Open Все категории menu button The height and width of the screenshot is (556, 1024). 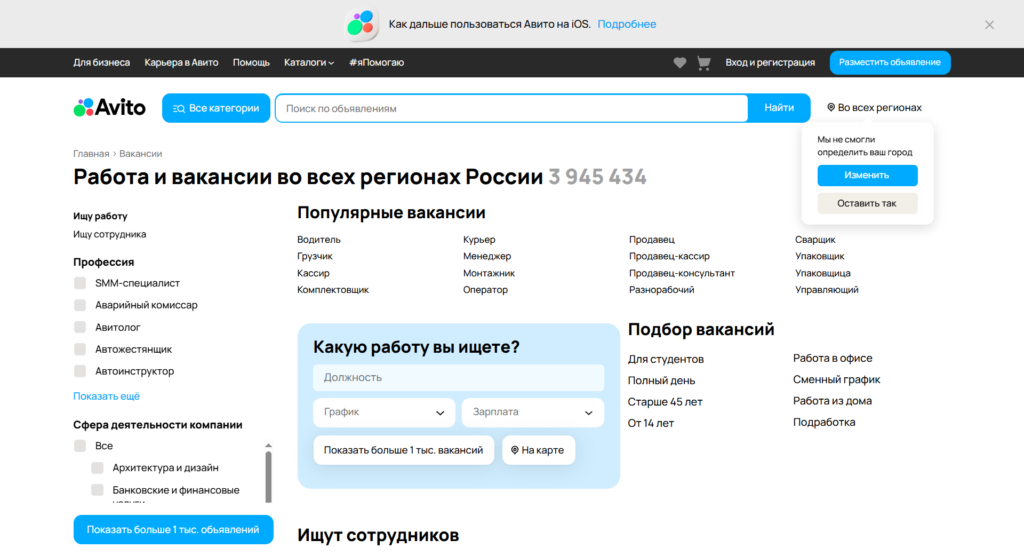[216, 108]
